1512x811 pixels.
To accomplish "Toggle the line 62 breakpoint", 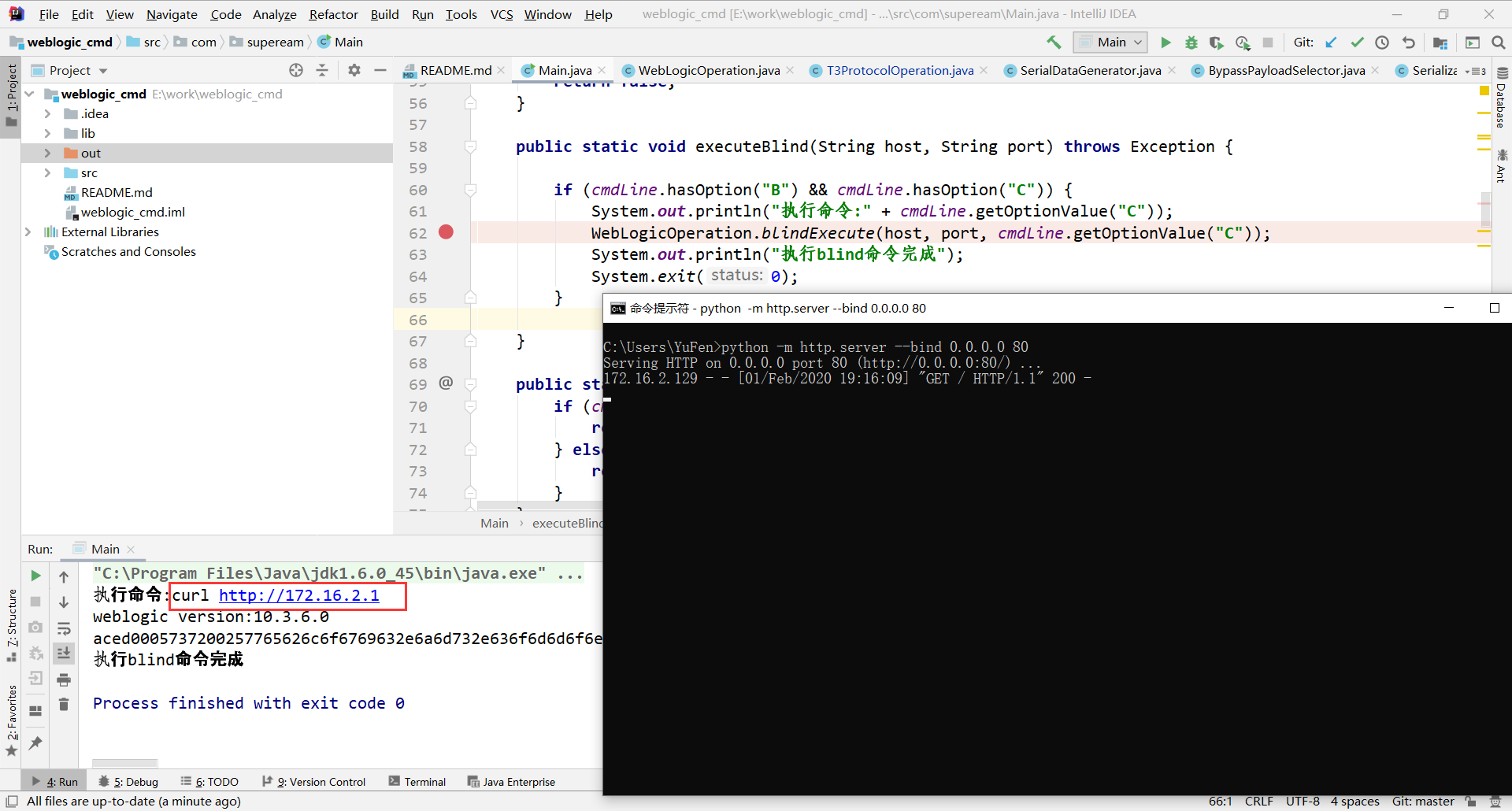I will pos(446,231).
